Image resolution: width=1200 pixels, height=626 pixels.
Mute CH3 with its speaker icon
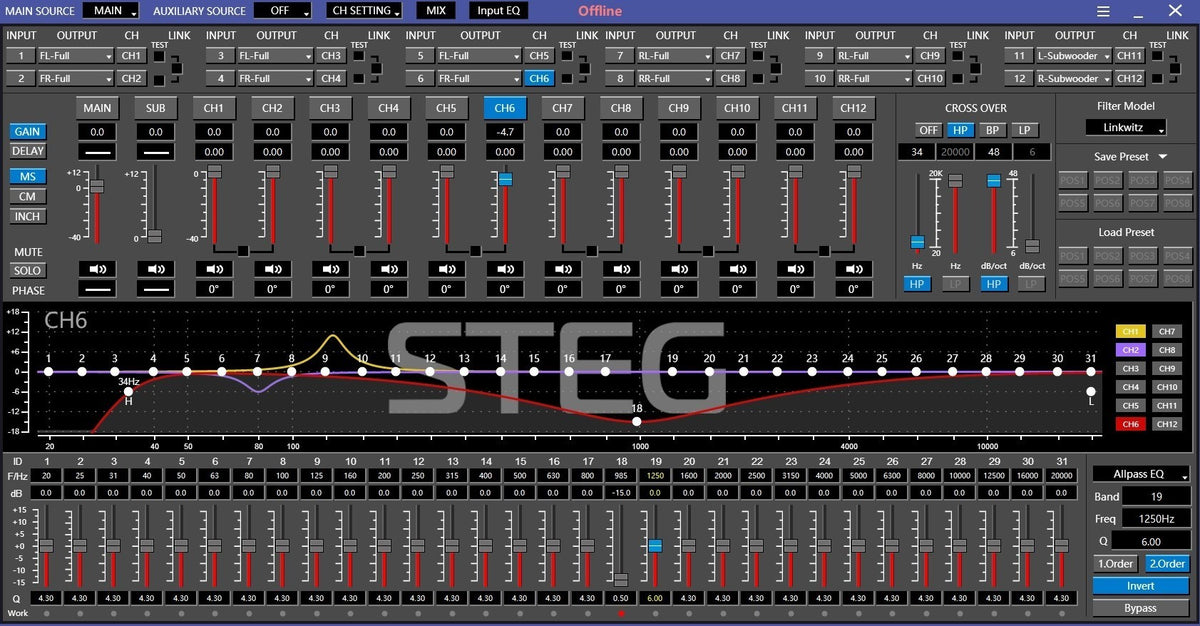(330, 269)
